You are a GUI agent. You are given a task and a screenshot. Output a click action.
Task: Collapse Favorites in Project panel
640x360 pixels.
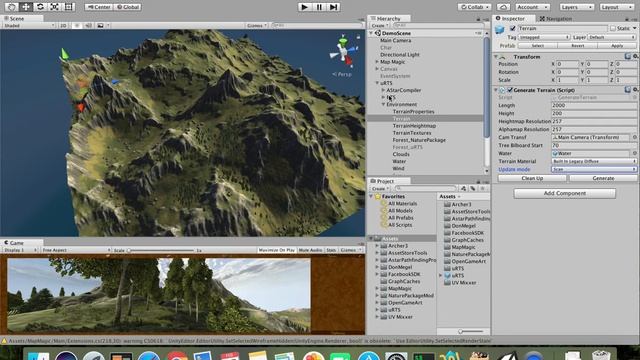(x=371, y=196)
